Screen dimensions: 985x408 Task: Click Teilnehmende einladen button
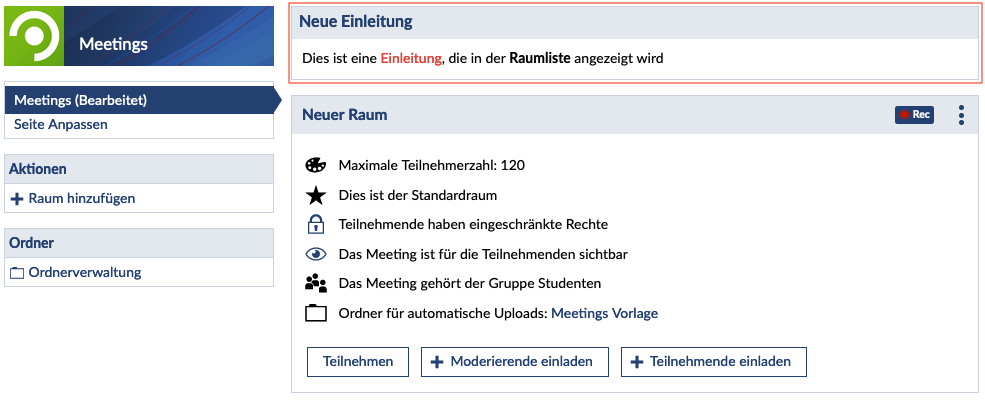(x=713, y=361)
